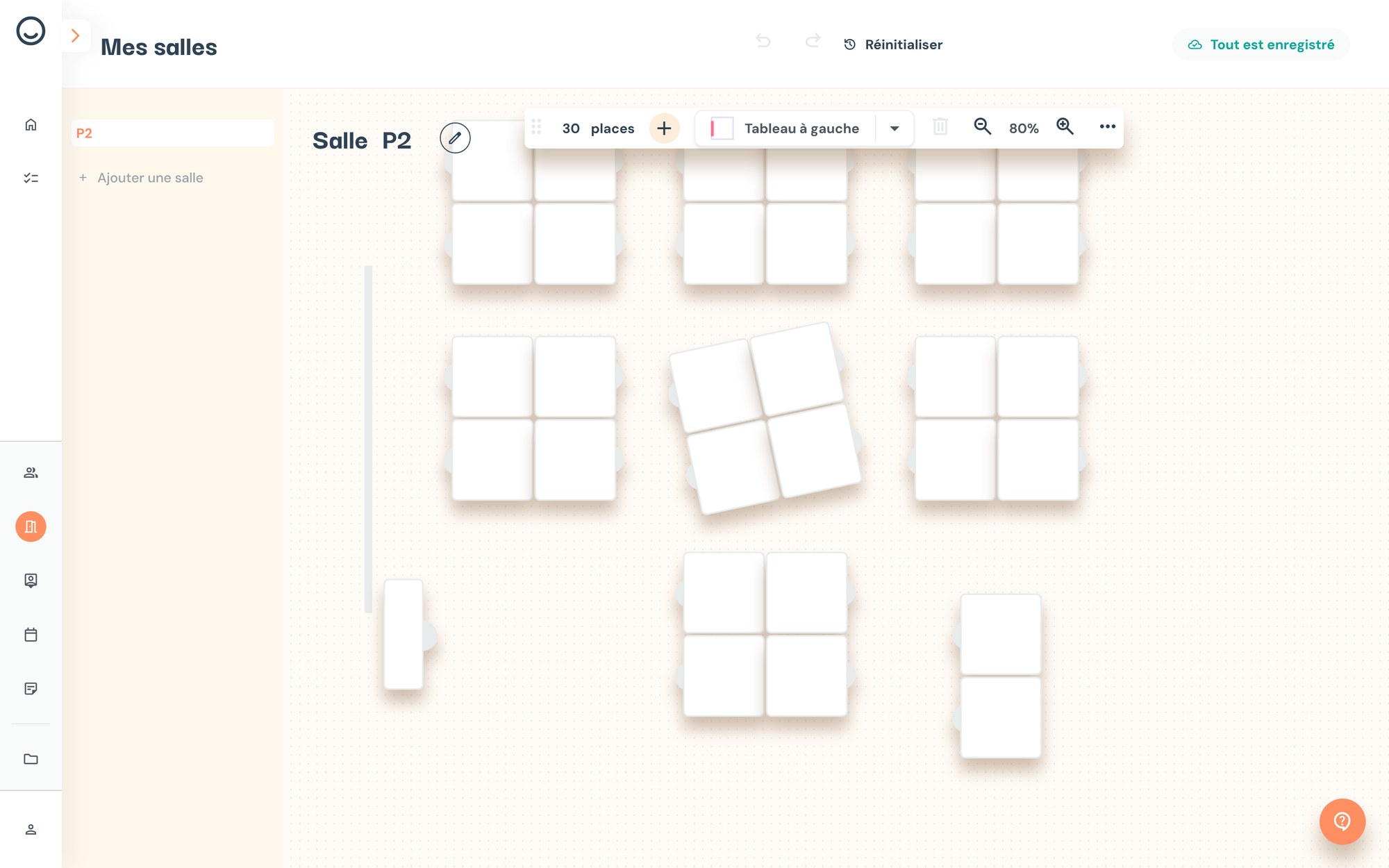Open the notes icon in sidebar
1389x868 pixels.
(x=31, y=689)
